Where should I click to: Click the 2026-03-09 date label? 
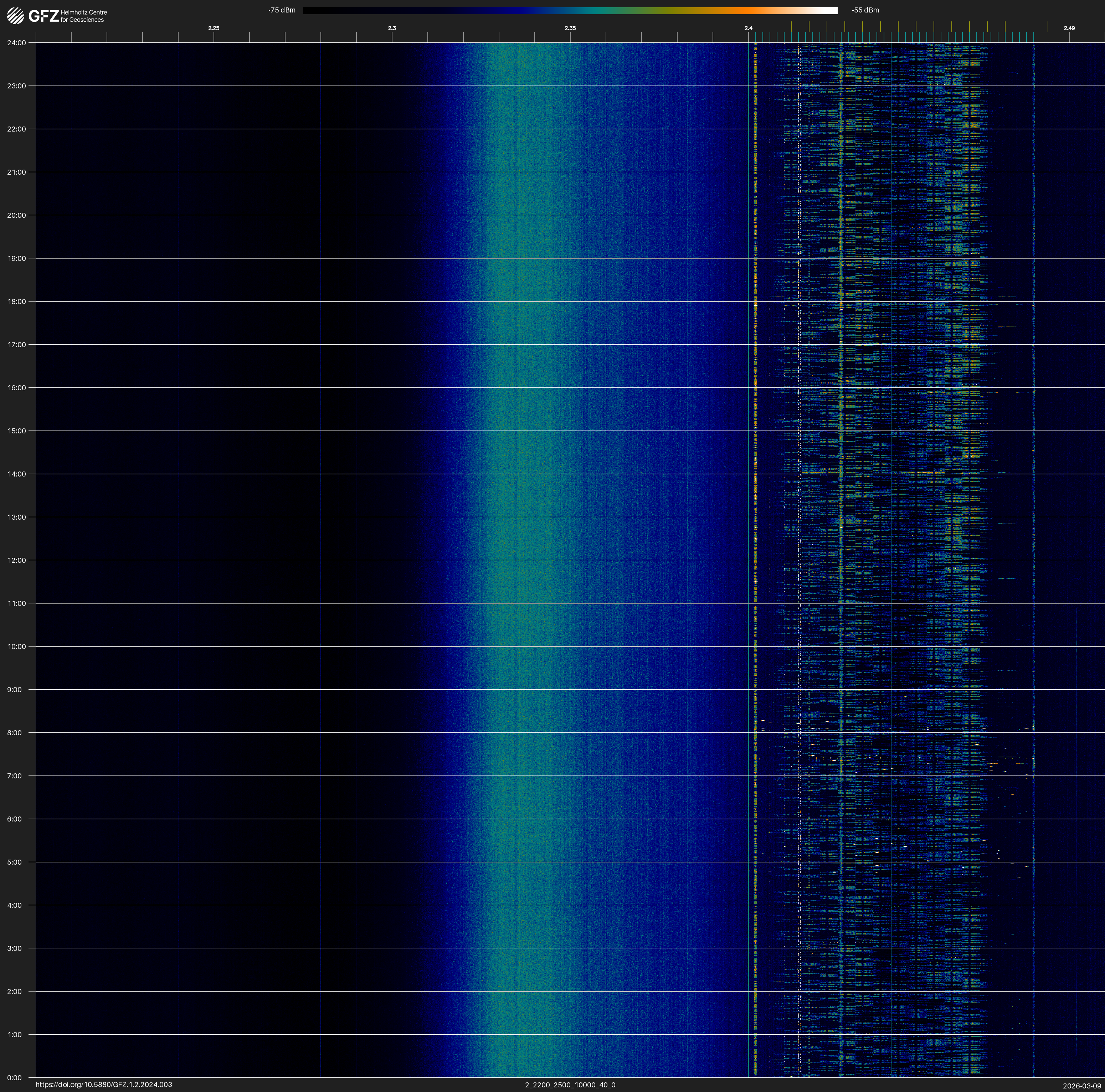[x=1081, y=1086]
